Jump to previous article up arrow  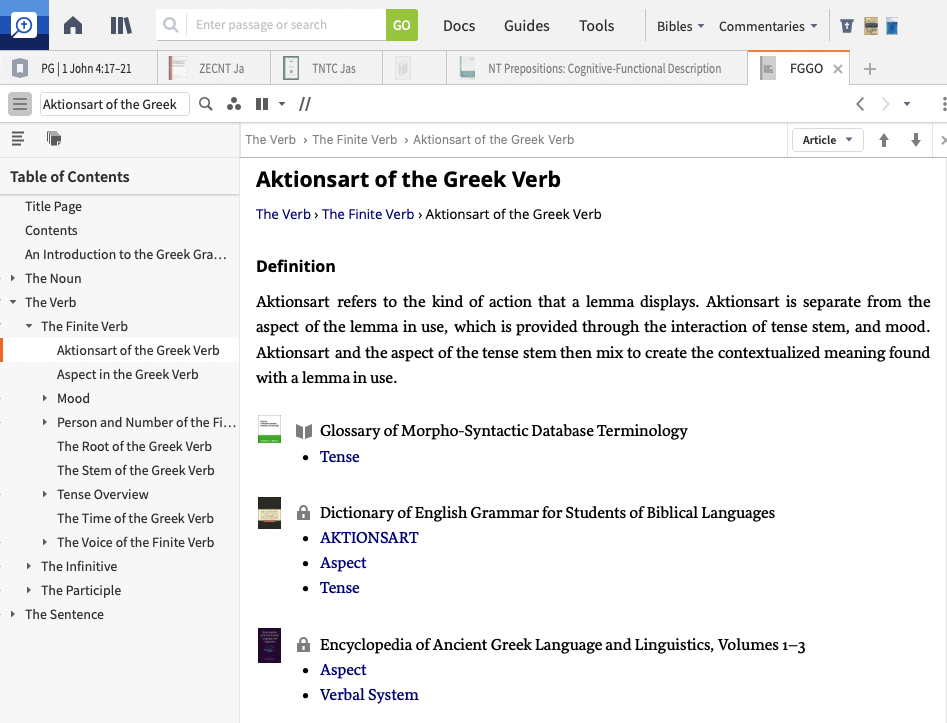tap(884, 140)
